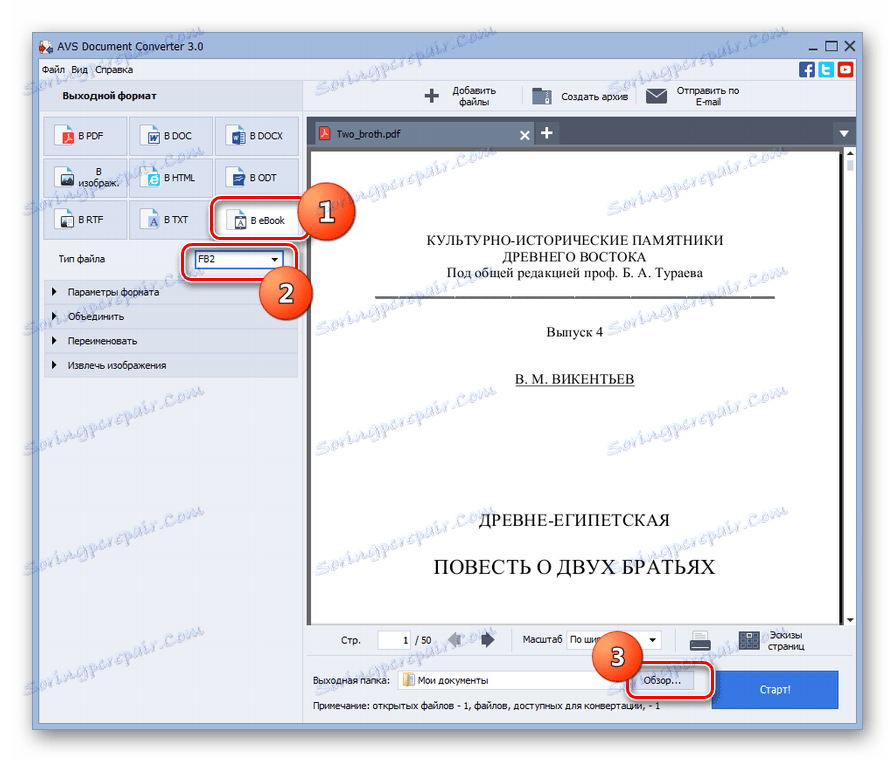Image resolution: width=895 pixels, height=762 pixels.
Task: Show page thumbnails panel
Action: [772, 640]
